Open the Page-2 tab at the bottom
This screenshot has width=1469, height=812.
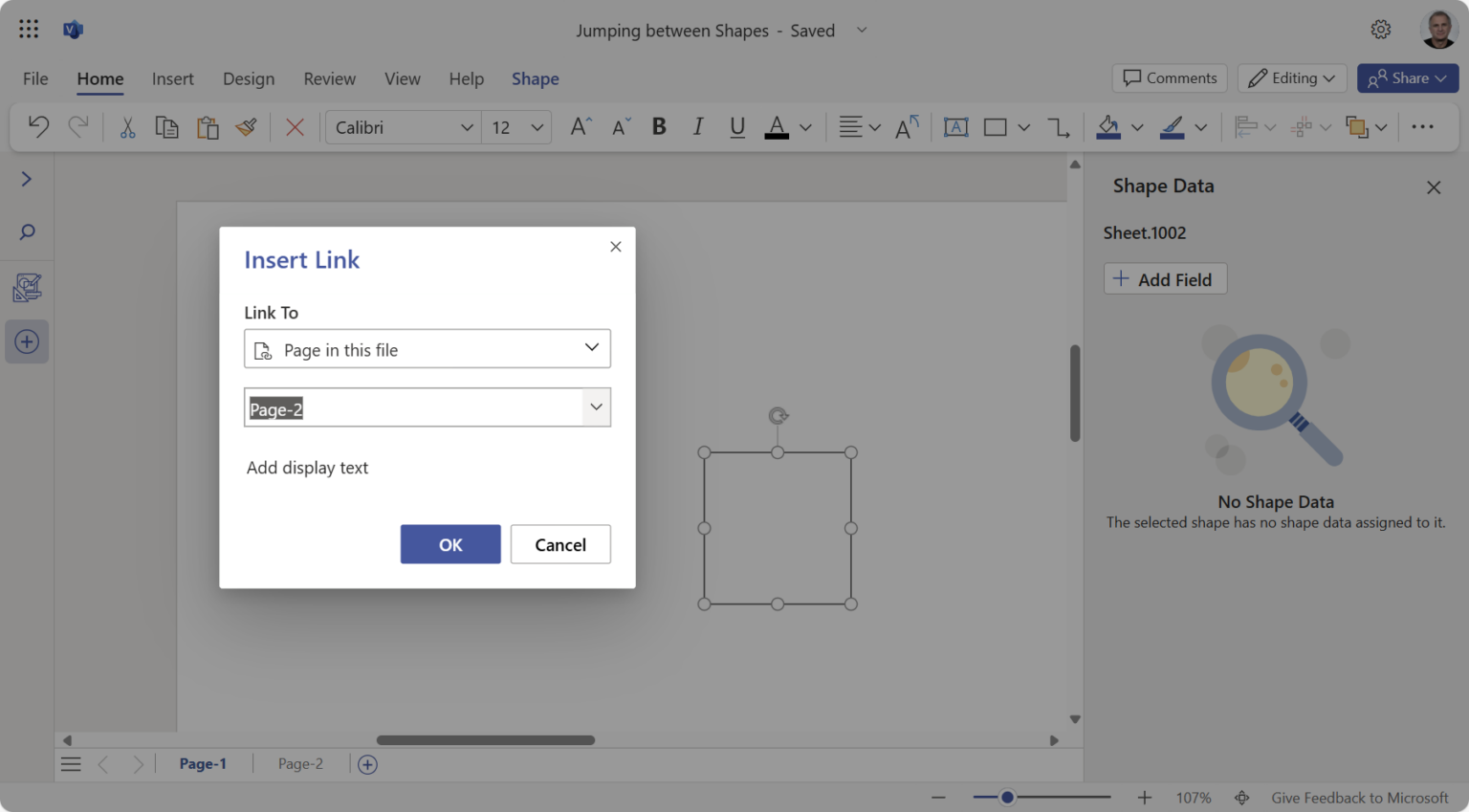click(x=299, y=763)
